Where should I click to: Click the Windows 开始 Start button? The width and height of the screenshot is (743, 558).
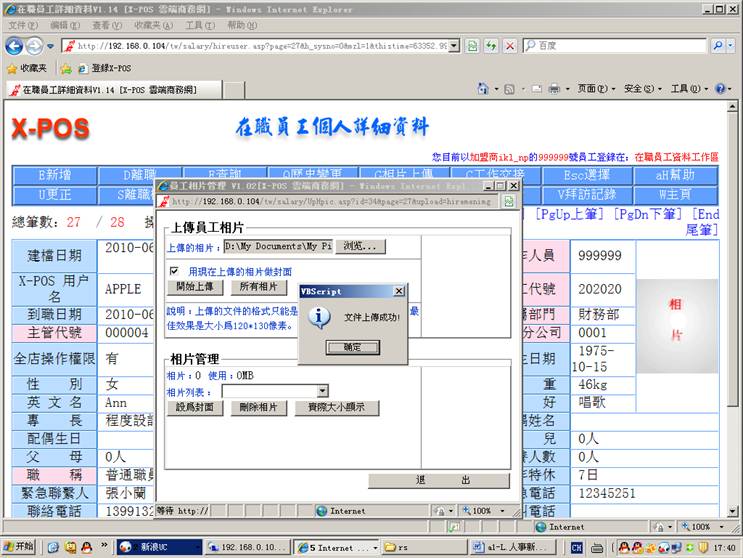point(18,547)
